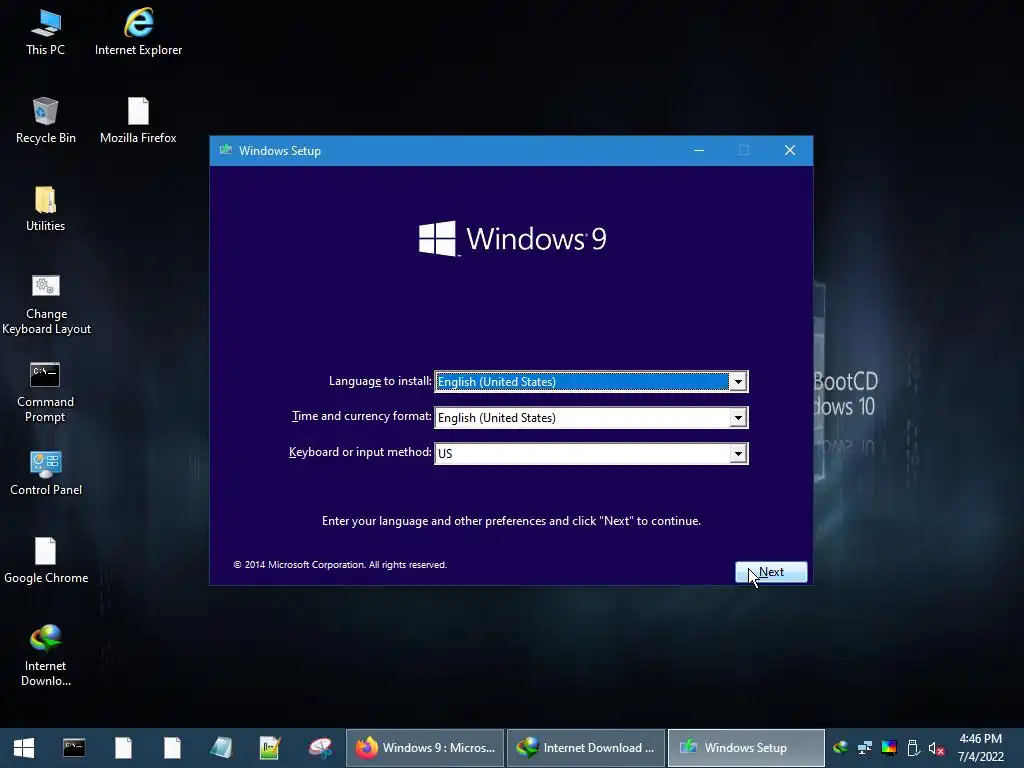This screenshot has width=1024, height=768.
Task: Expand Keyboard or input method dropdown
Action: [x=738, y=453]
